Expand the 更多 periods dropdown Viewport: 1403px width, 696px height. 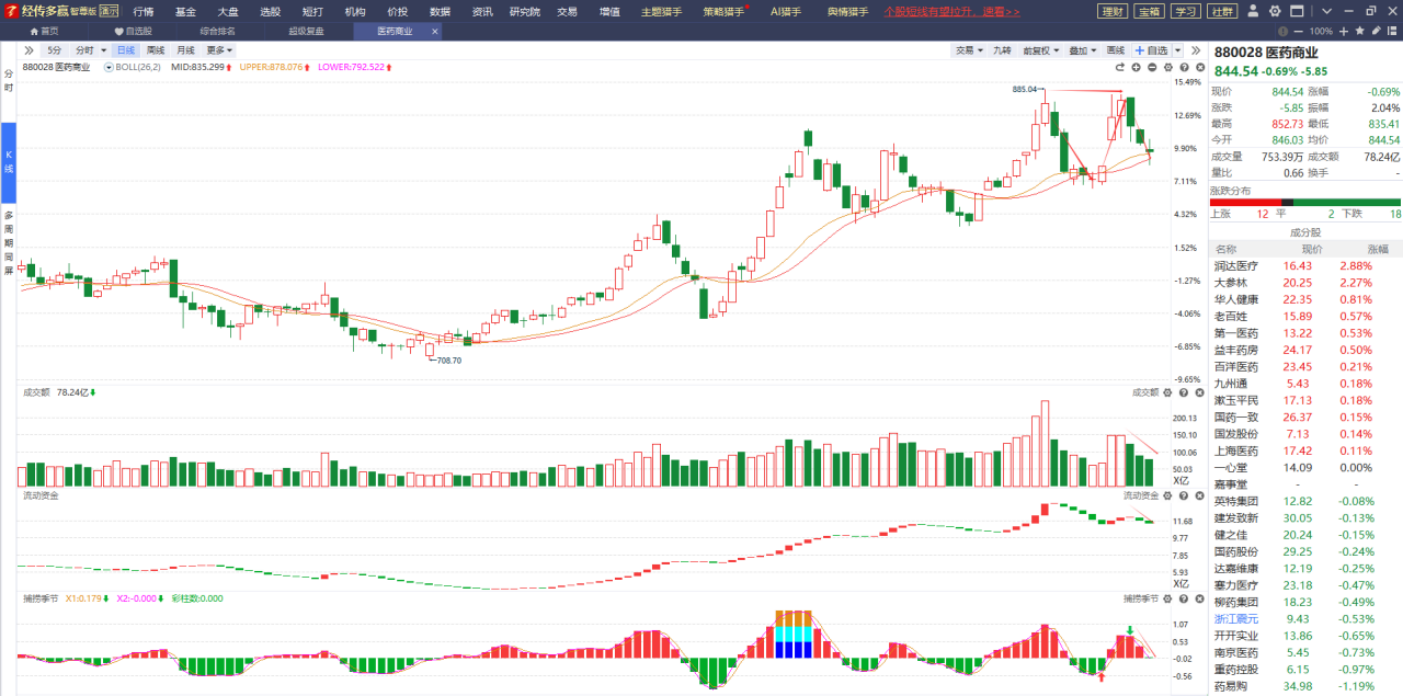[219, 50]
